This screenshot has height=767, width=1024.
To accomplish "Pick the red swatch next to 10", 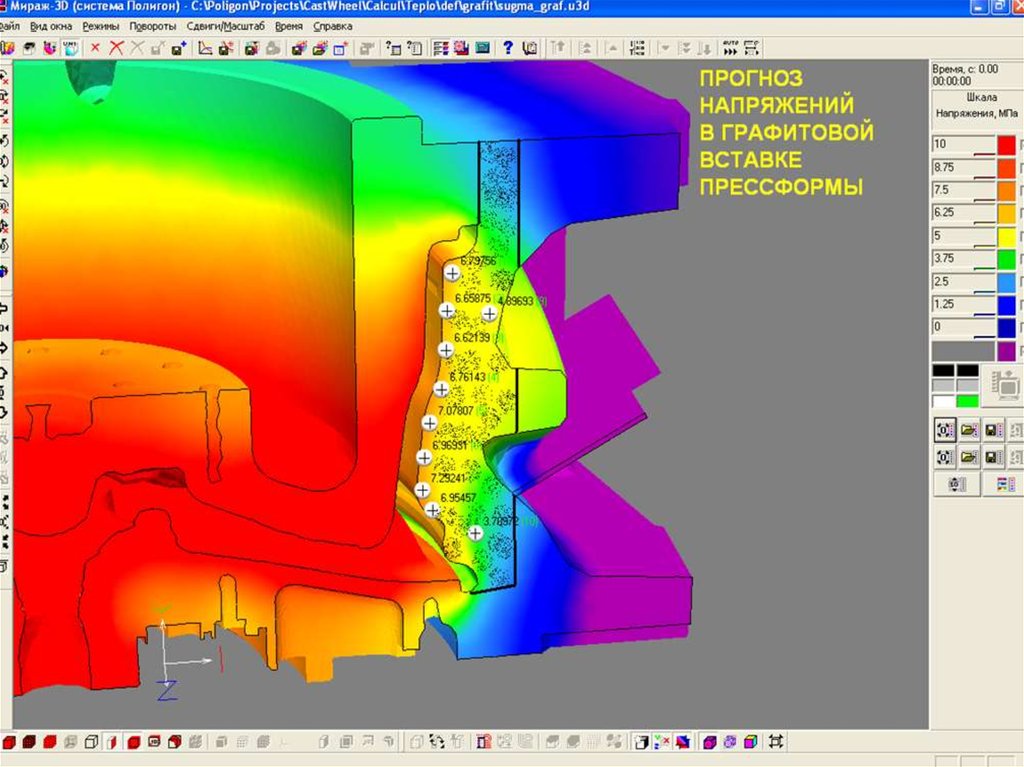I will (x=1005, y=144).
